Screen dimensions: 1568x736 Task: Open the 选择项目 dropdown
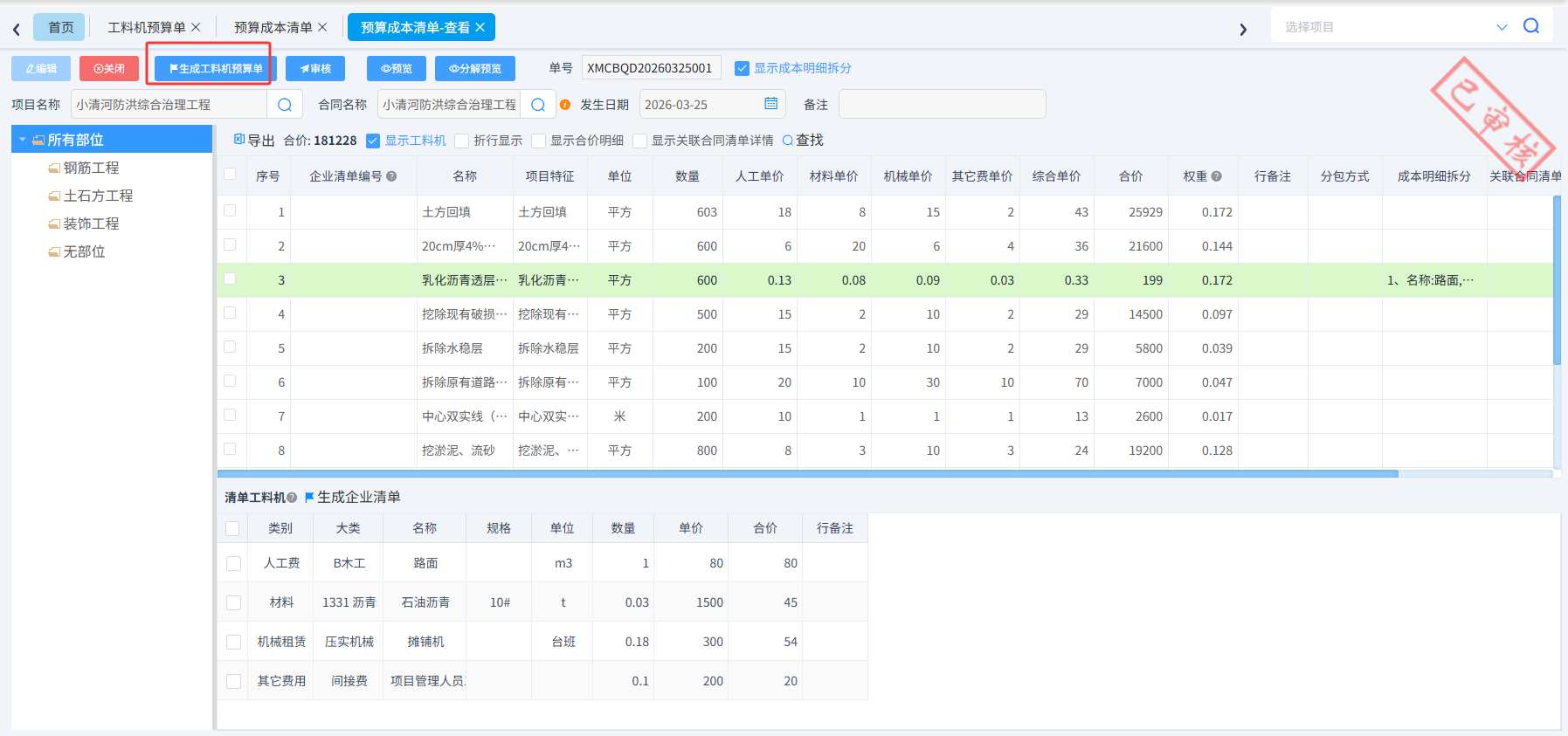(x=1502, y=27)
